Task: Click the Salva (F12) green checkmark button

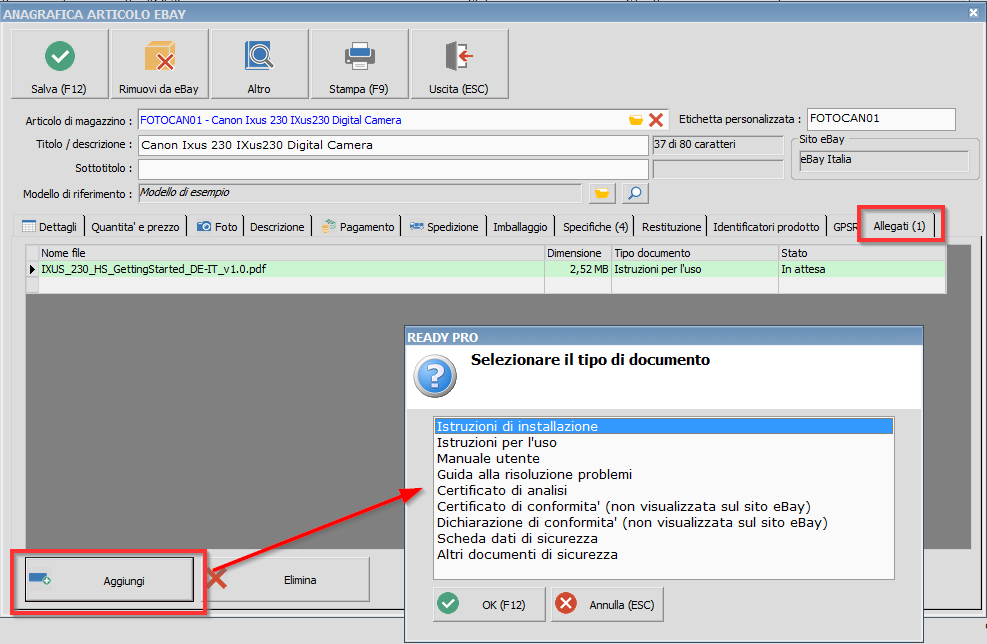Action: tap(60, 64)
